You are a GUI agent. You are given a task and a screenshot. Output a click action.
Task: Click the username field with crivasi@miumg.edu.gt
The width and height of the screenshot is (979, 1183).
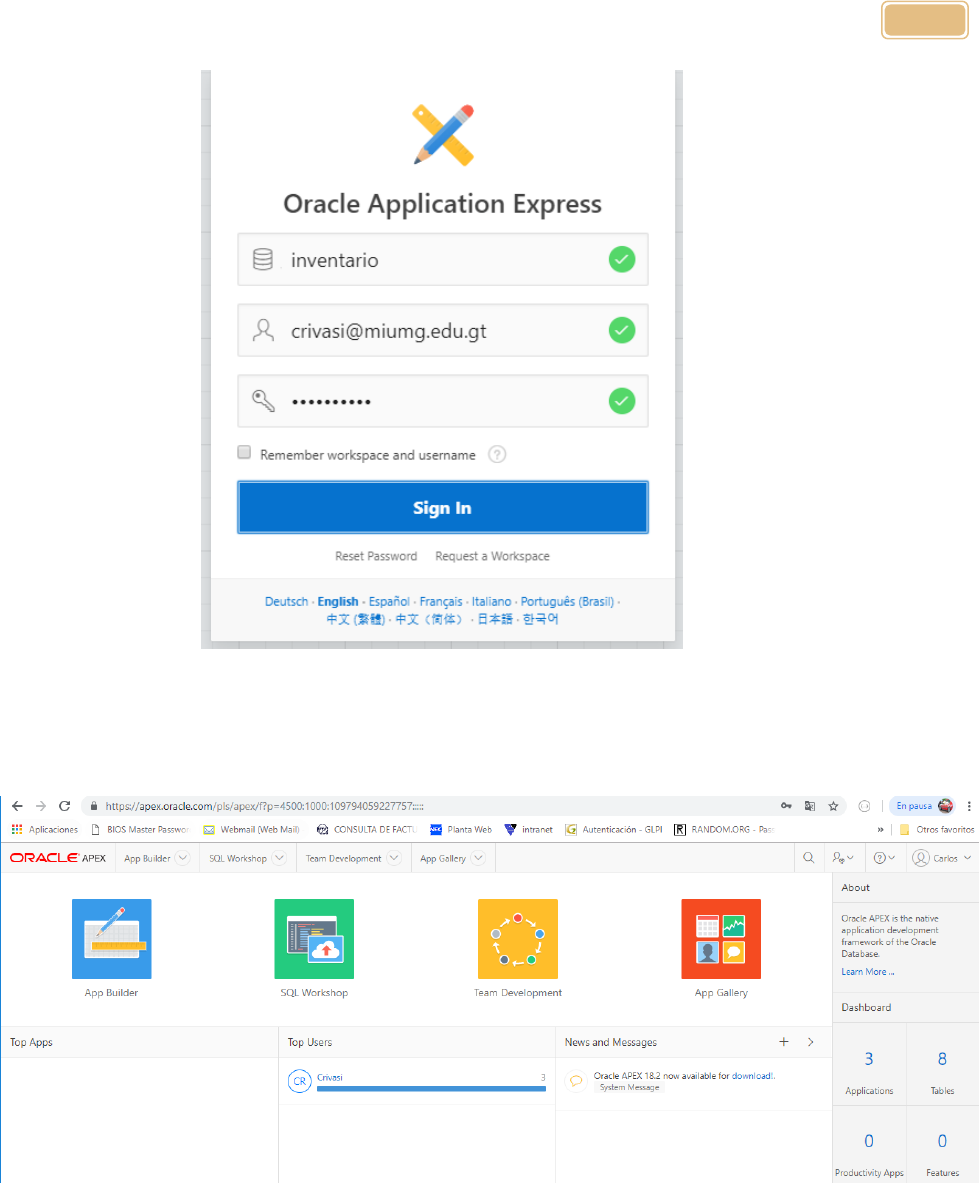pyautogui.click(x=443, y=330)
